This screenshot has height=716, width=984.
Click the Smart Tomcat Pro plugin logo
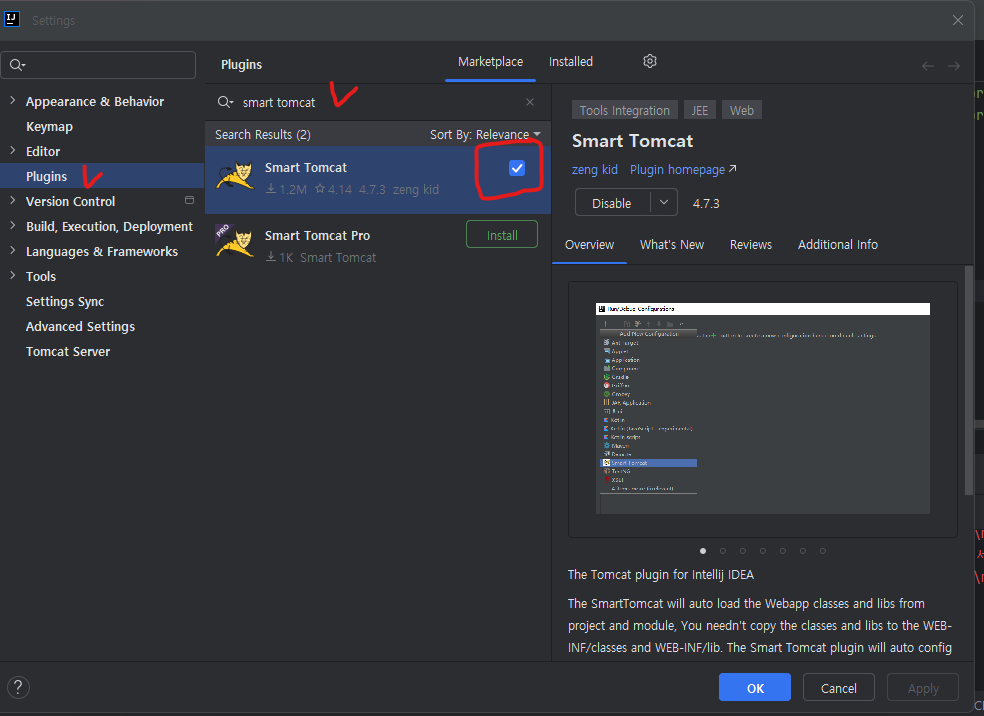(234, 242)
